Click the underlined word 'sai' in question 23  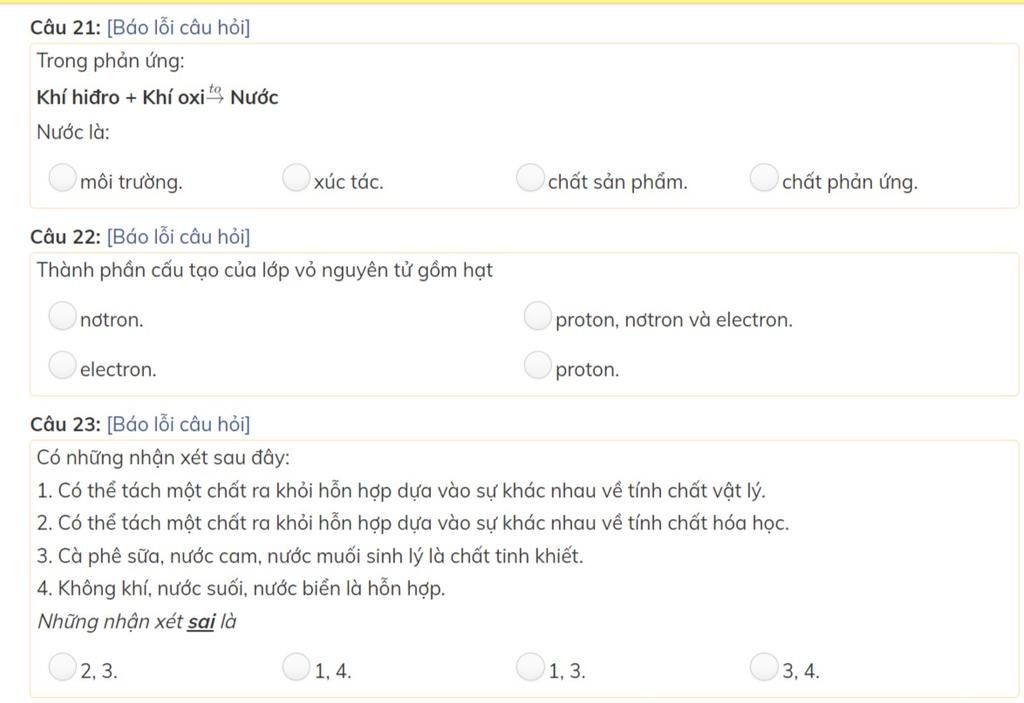tap(201, 622)
